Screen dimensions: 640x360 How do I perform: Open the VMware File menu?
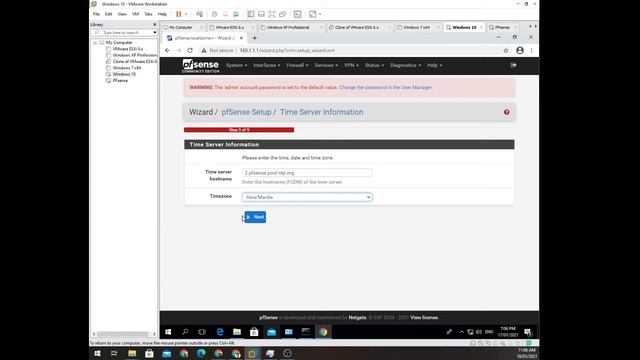pos(96,14)
